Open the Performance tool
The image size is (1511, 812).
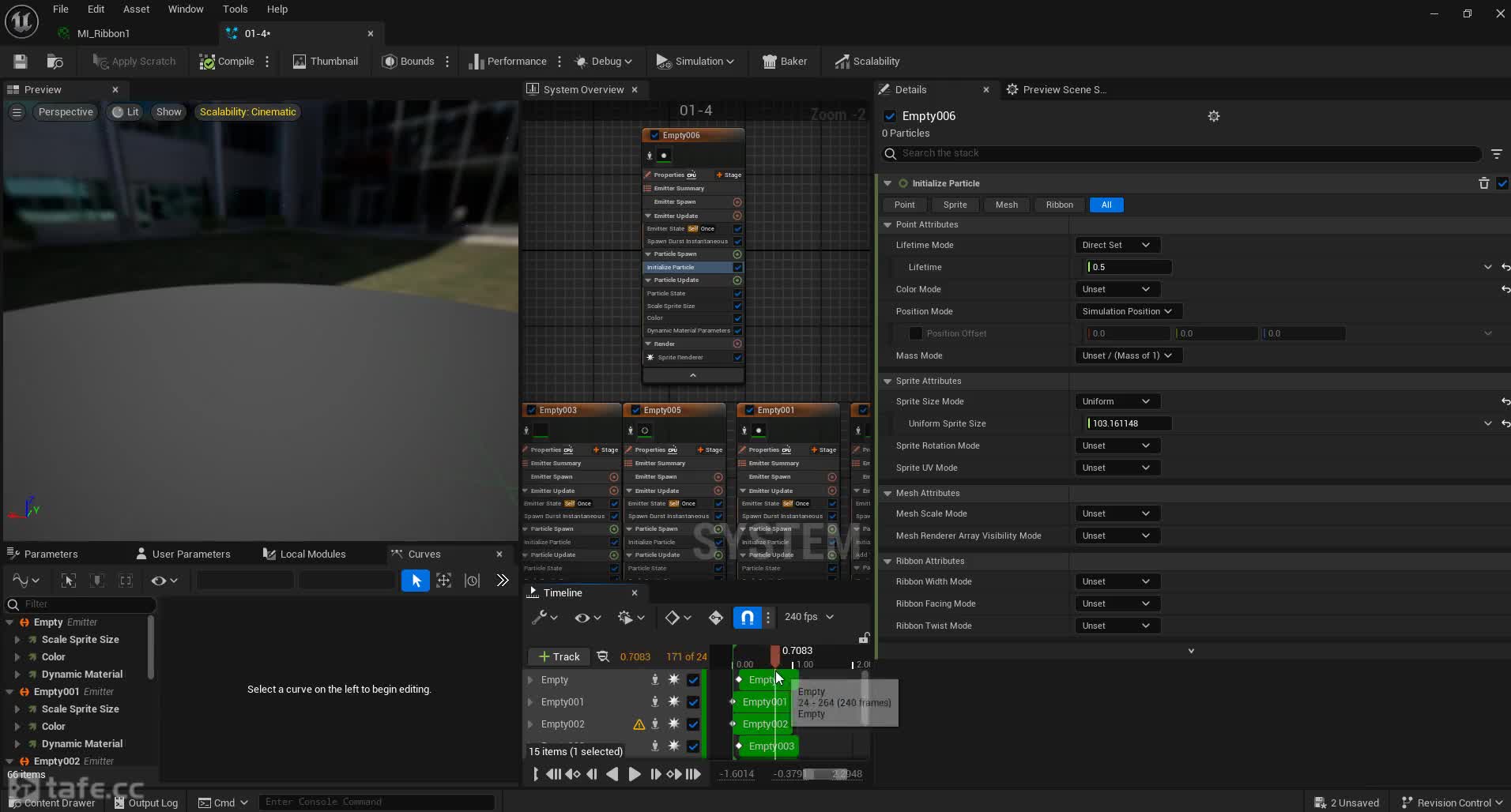pos(507,61)
